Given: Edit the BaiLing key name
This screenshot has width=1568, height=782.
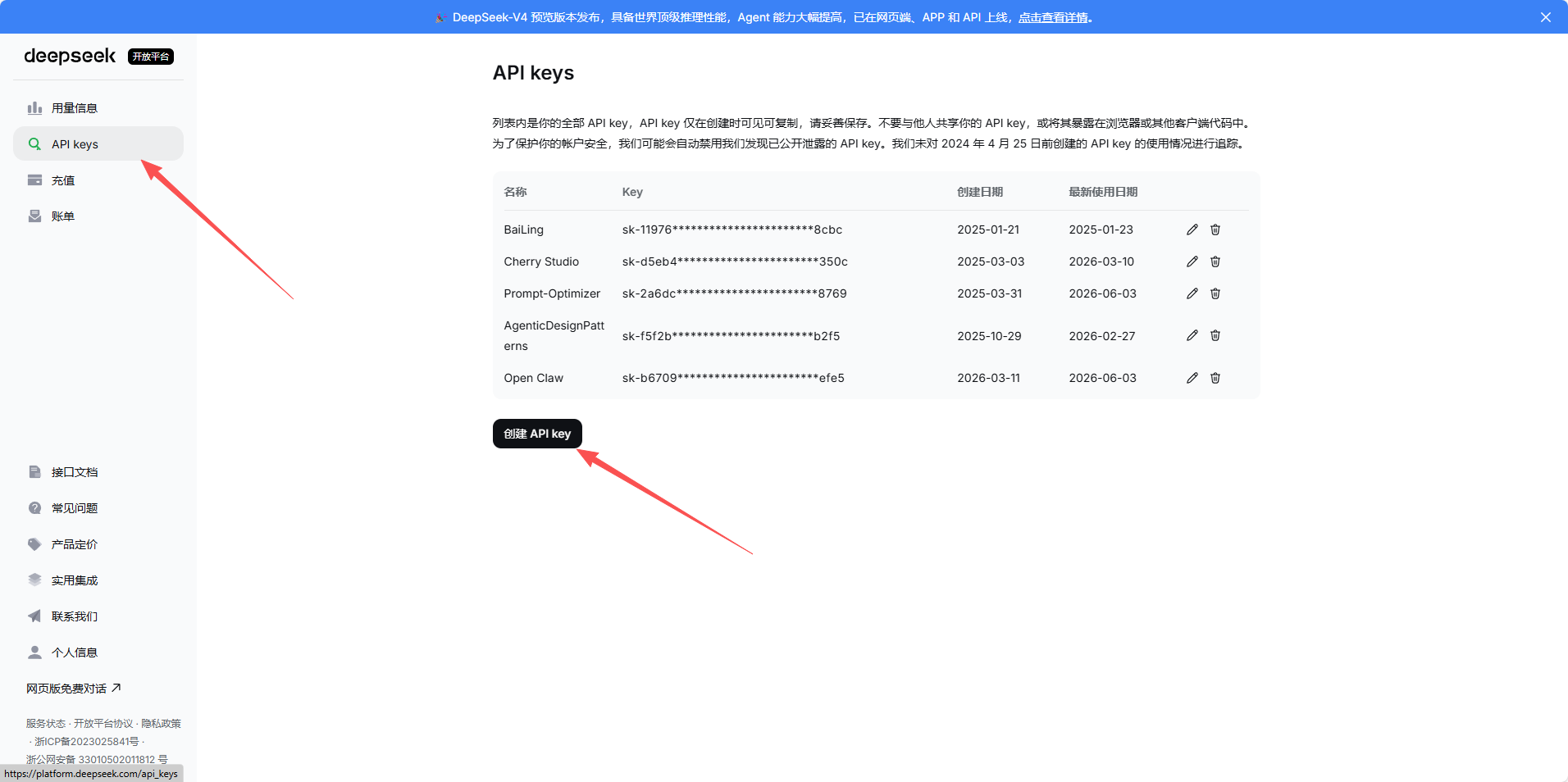Looking at the screenshot, I should coord(1192,230).
